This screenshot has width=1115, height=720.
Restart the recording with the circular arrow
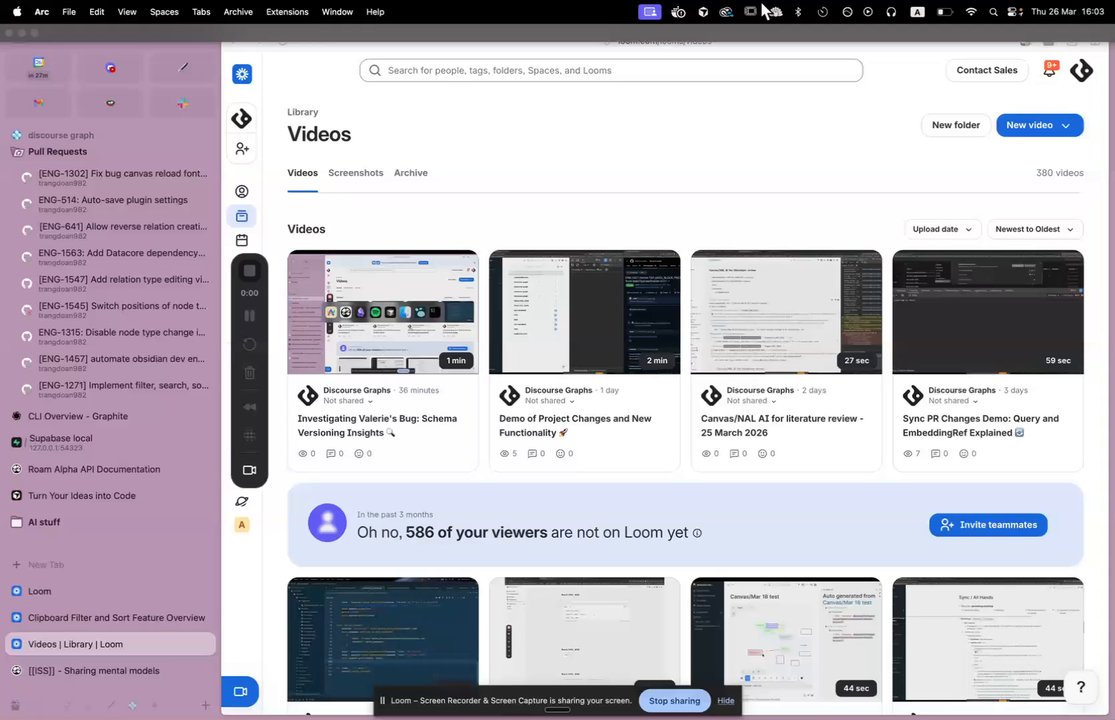[250, 345]
